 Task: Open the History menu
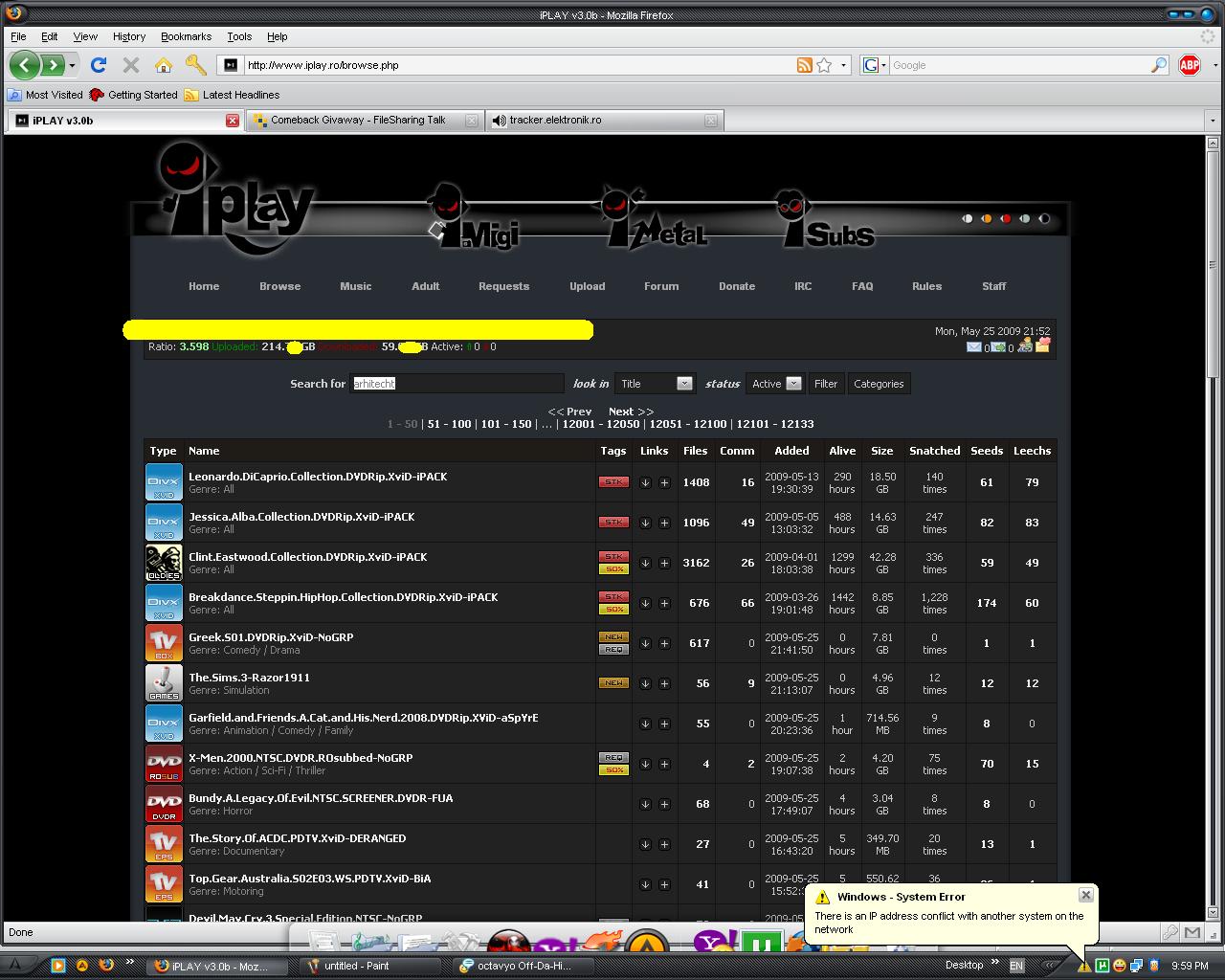[x=129, y=36]
